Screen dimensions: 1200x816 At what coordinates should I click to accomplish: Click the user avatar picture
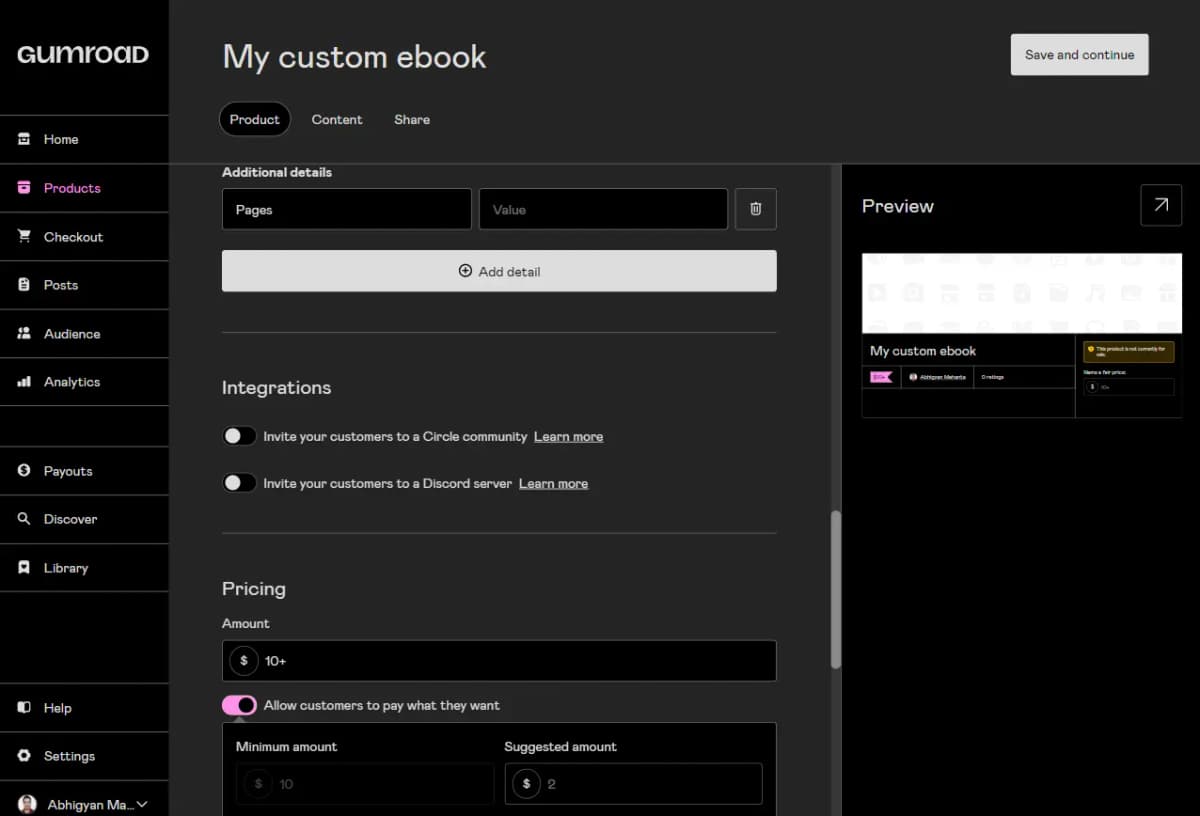coord(27,804)
